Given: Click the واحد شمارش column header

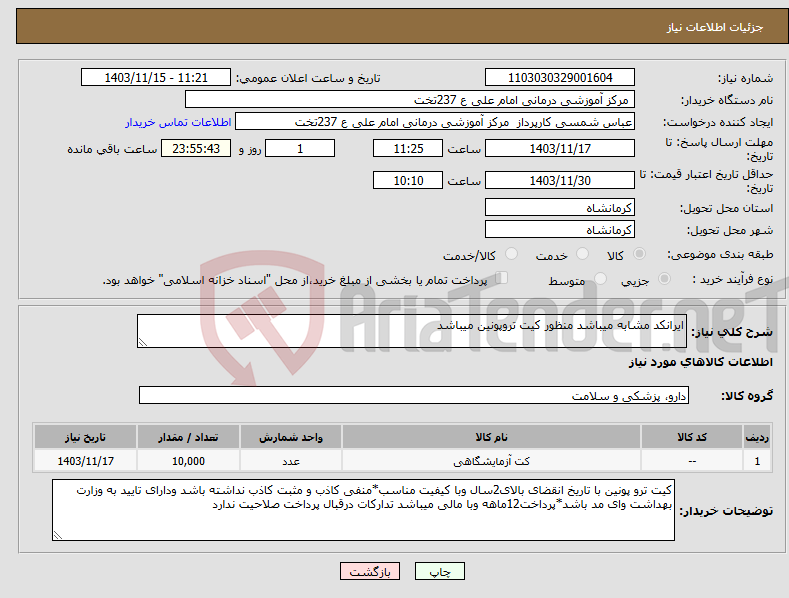Looking at the screenshot, I should tap(291, 437).
